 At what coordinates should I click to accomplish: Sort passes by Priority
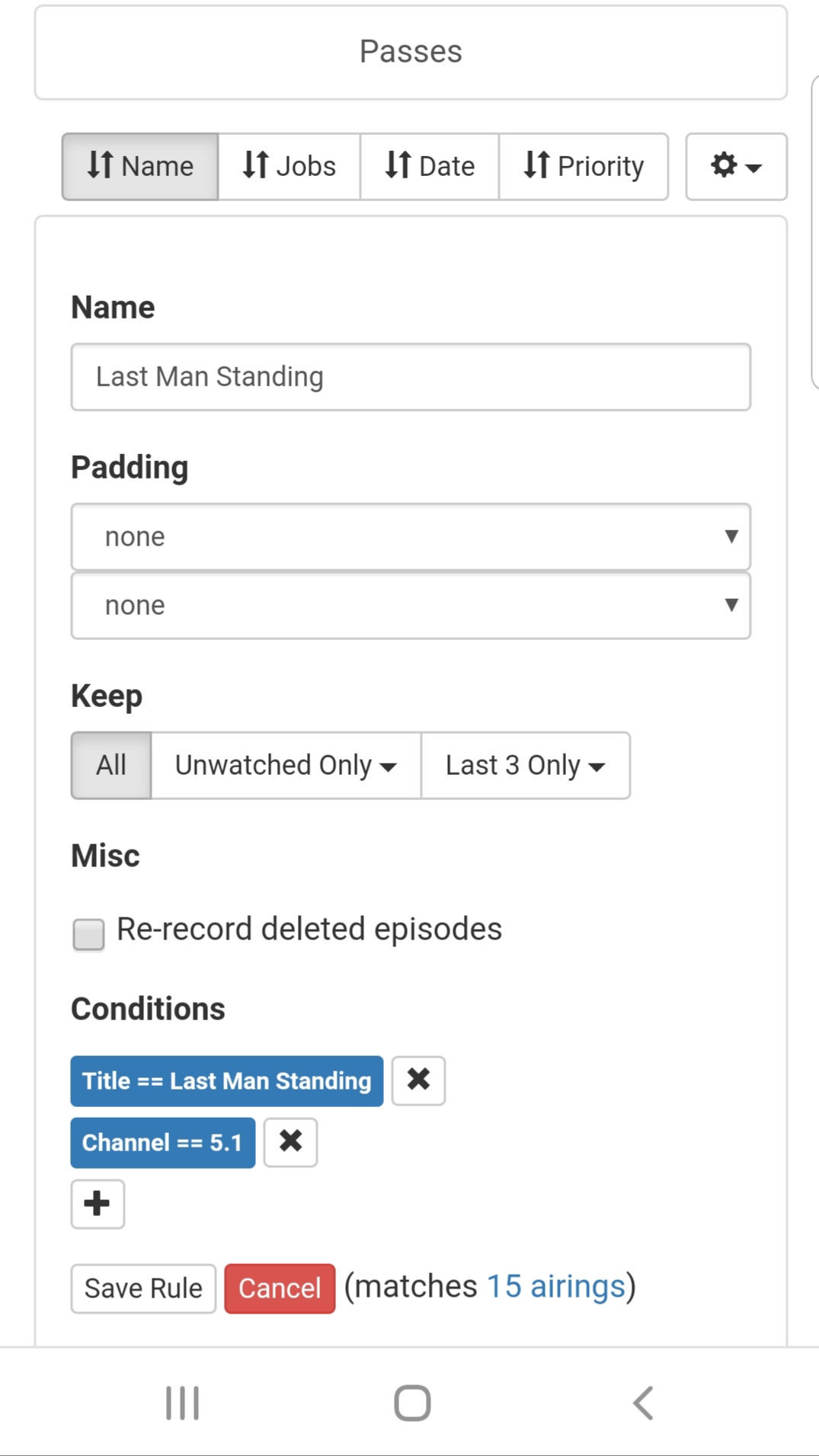[584, 166]
